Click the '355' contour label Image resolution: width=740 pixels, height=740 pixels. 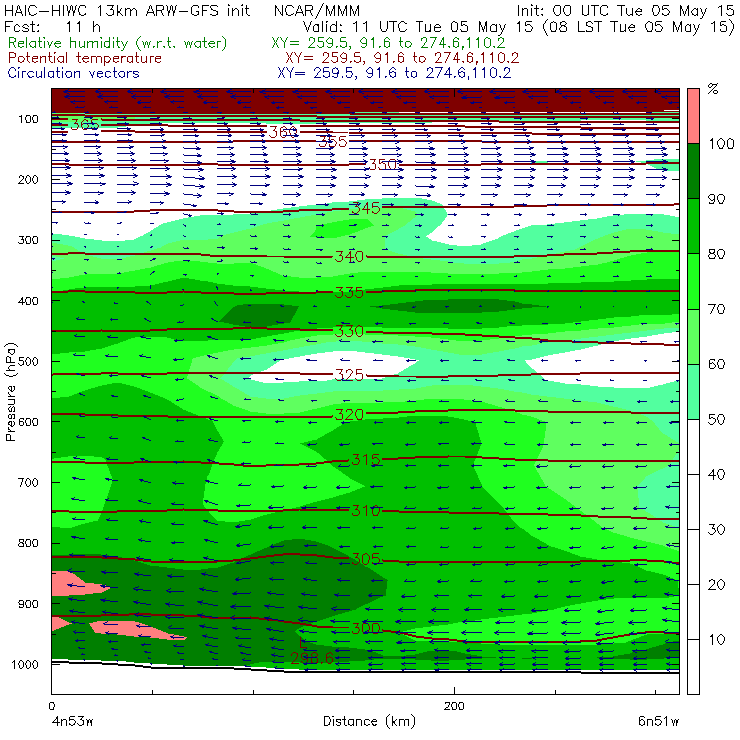pyautogui.click(x=333, y=141)
